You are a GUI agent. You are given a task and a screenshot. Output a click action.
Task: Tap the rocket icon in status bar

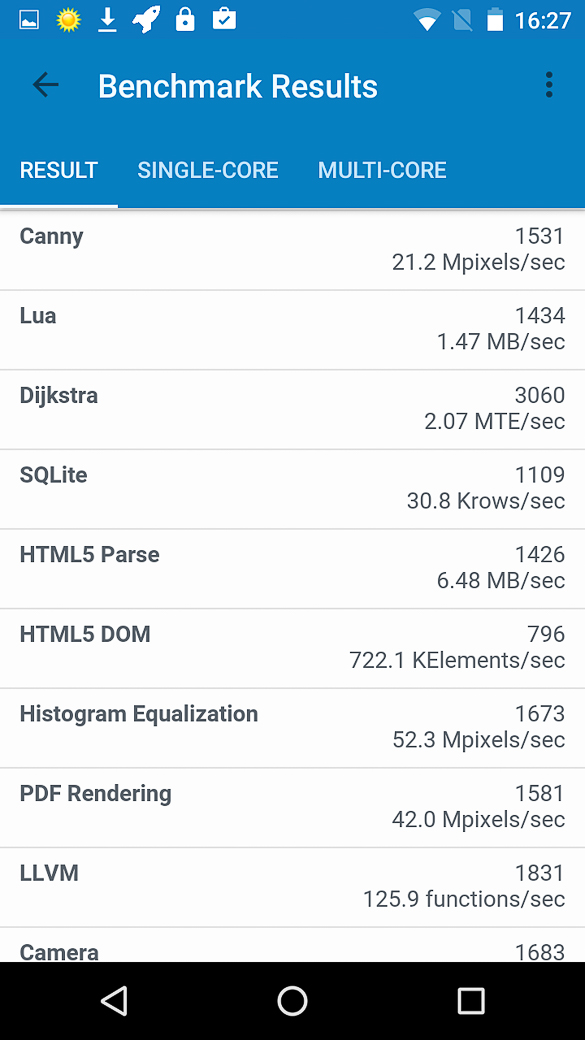pos(146,20)
